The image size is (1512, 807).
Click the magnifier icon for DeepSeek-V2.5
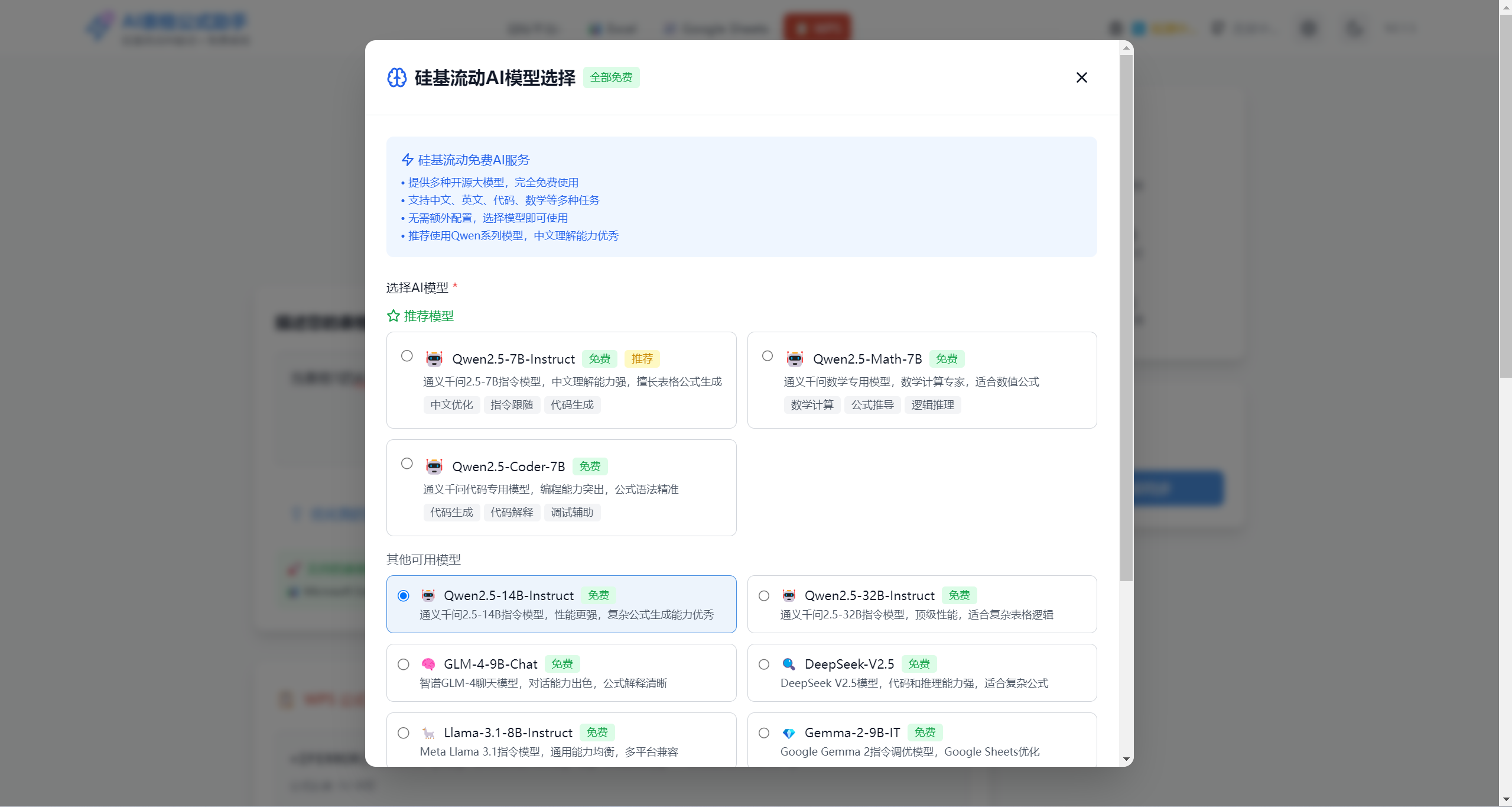(x=788, y=664)
